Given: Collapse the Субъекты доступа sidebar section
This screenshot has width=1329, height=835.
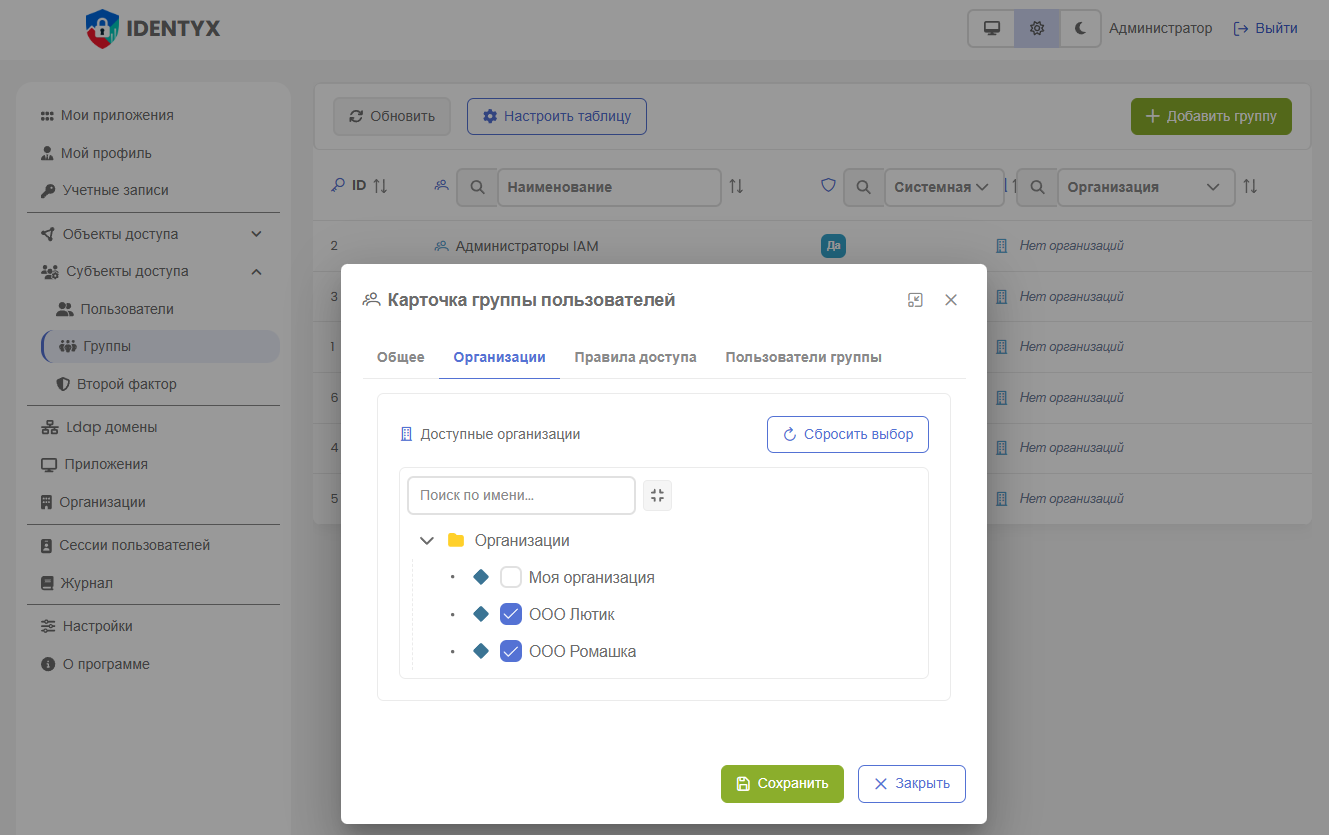Looking at the screenshot, I should click(256, 272).
